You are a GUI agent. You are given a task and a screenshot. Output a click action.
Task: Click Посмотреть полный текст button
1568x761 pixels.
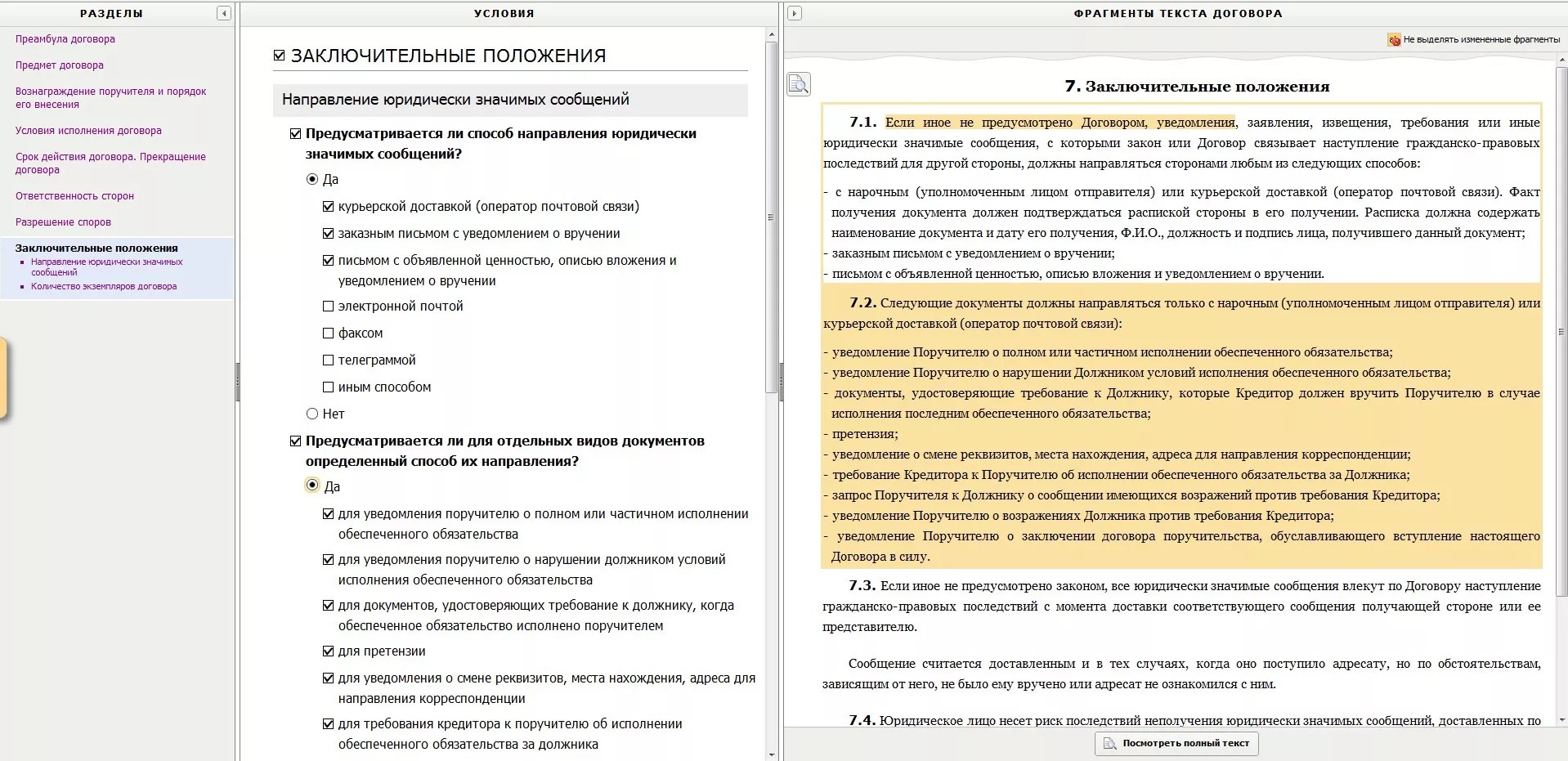(x=1176, y=743)
